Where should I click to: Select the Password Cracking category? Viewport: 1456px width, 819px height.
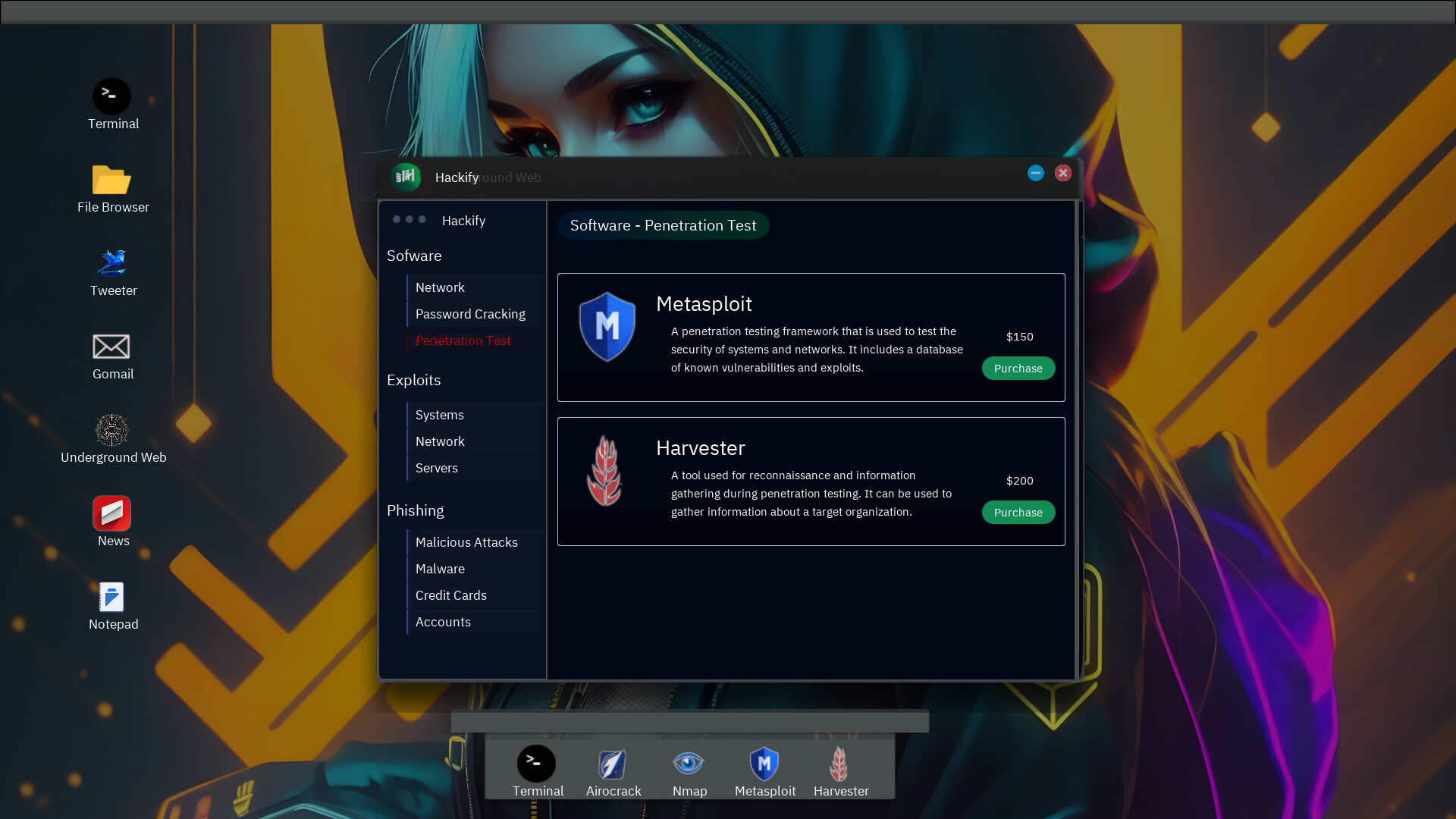[470, 313]
